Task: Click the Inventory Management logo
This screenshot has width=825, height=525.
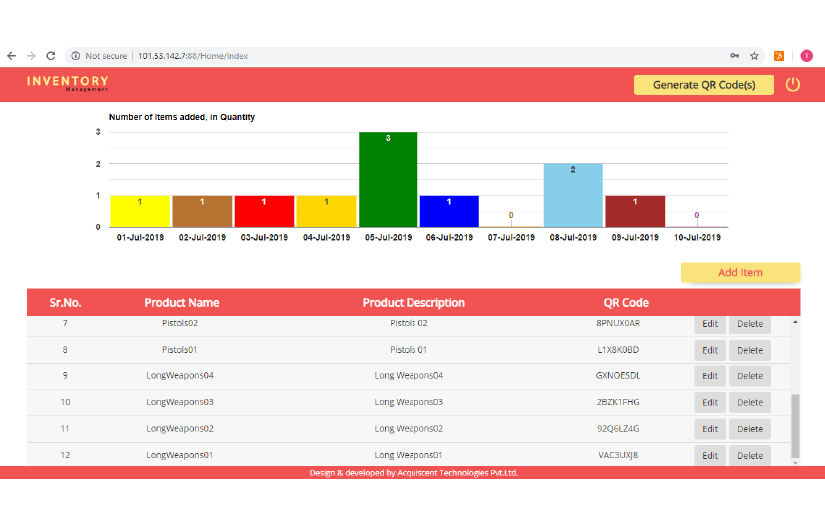Action: (67, 83)
